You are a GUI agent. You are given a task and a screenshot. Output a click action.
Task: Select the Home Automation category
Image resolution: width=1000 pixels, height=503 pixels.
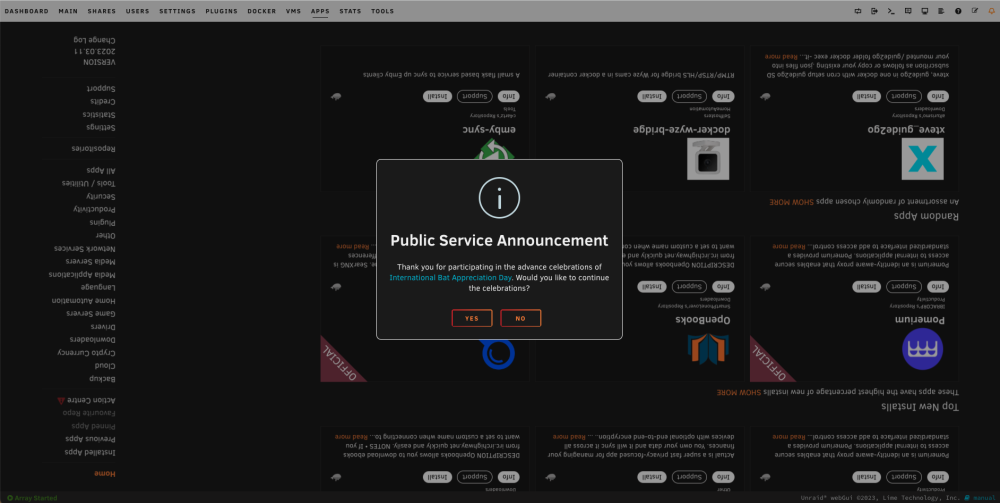84,300
